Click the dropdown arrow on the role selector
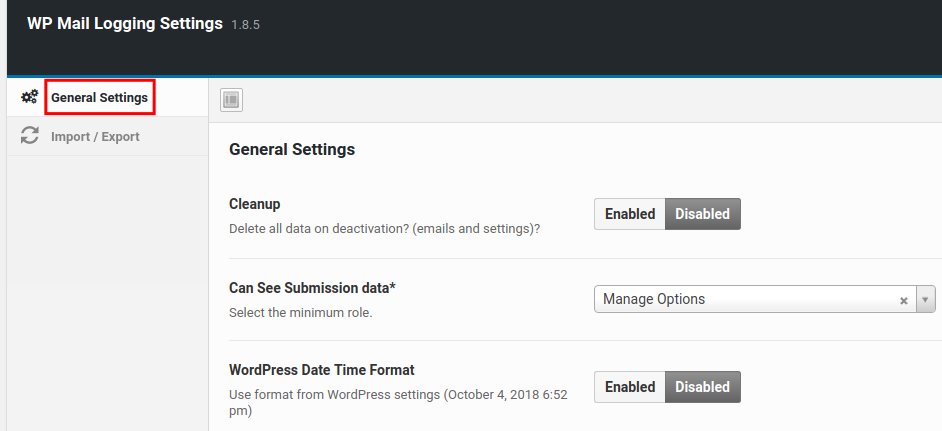This screenshot has width=942, height=431. pyautogui.click(x=925, y=299)
